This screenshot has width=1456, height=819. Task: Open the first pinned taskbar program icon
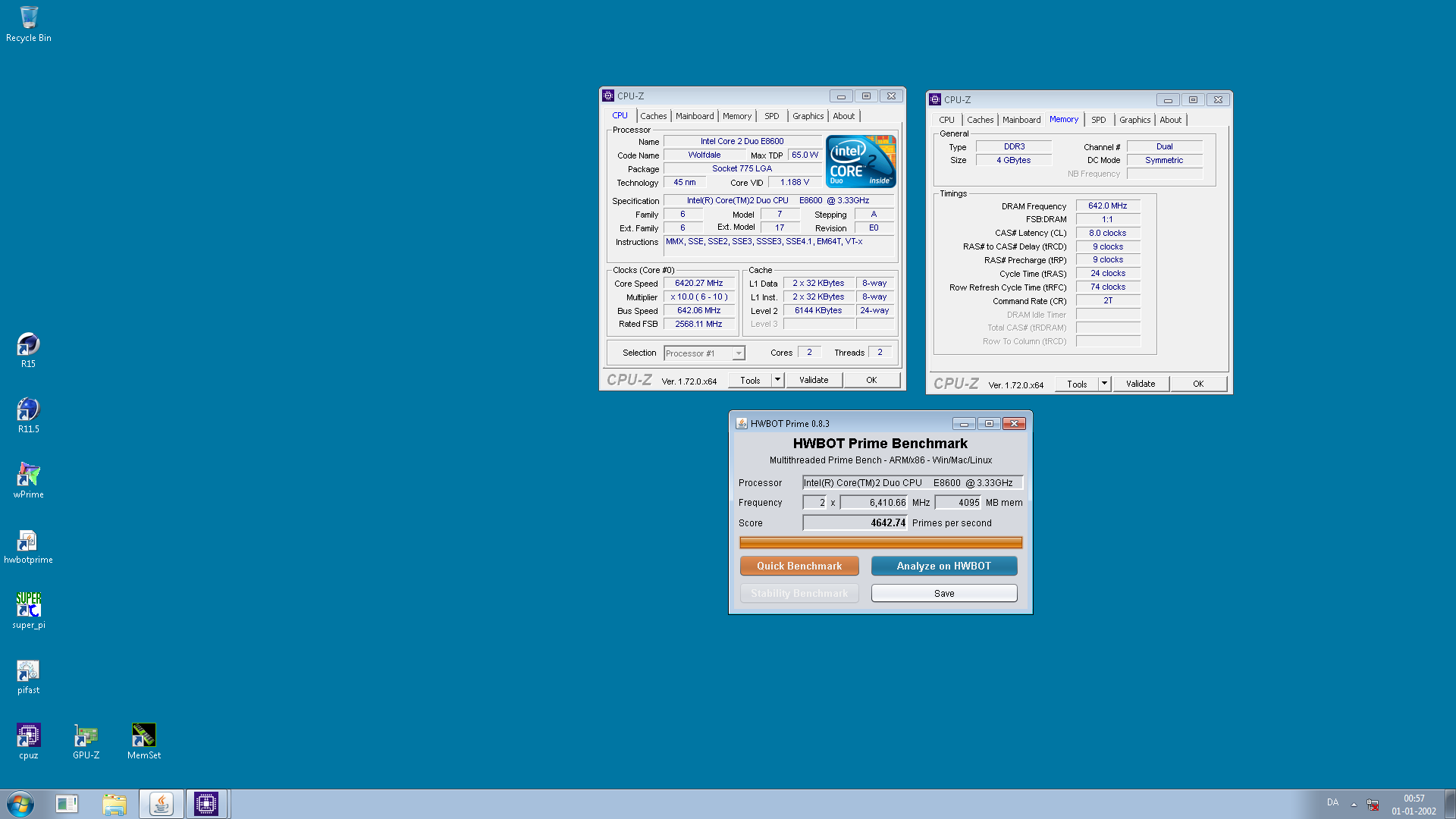(67, 804)
